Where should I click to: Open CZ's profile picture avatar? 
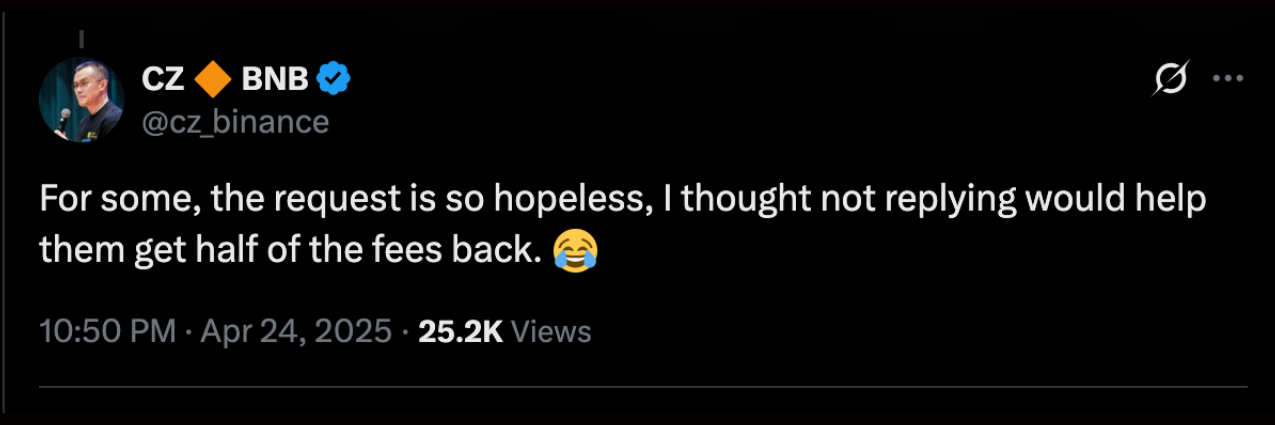coord(81,100)
